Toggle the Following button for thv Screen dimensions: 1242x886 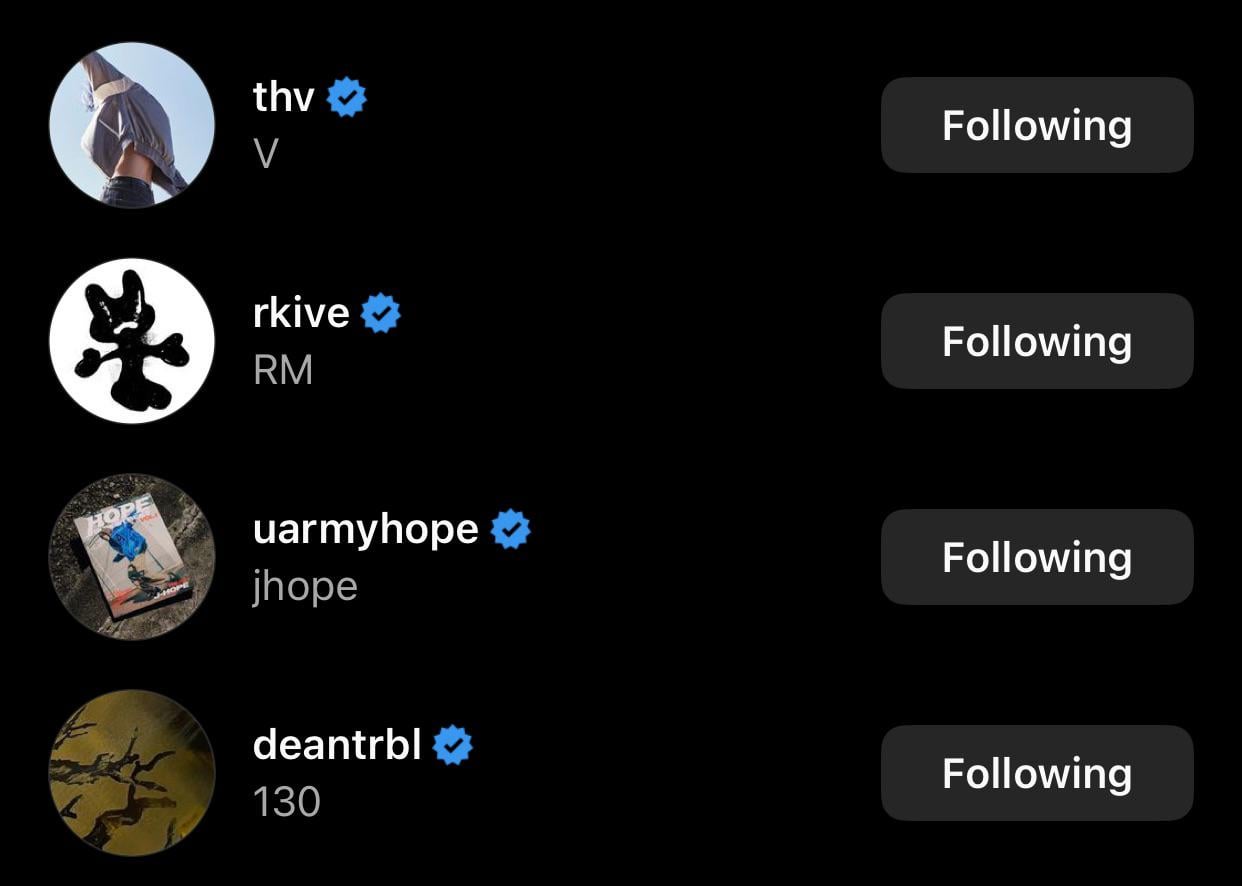point(1037,125)
